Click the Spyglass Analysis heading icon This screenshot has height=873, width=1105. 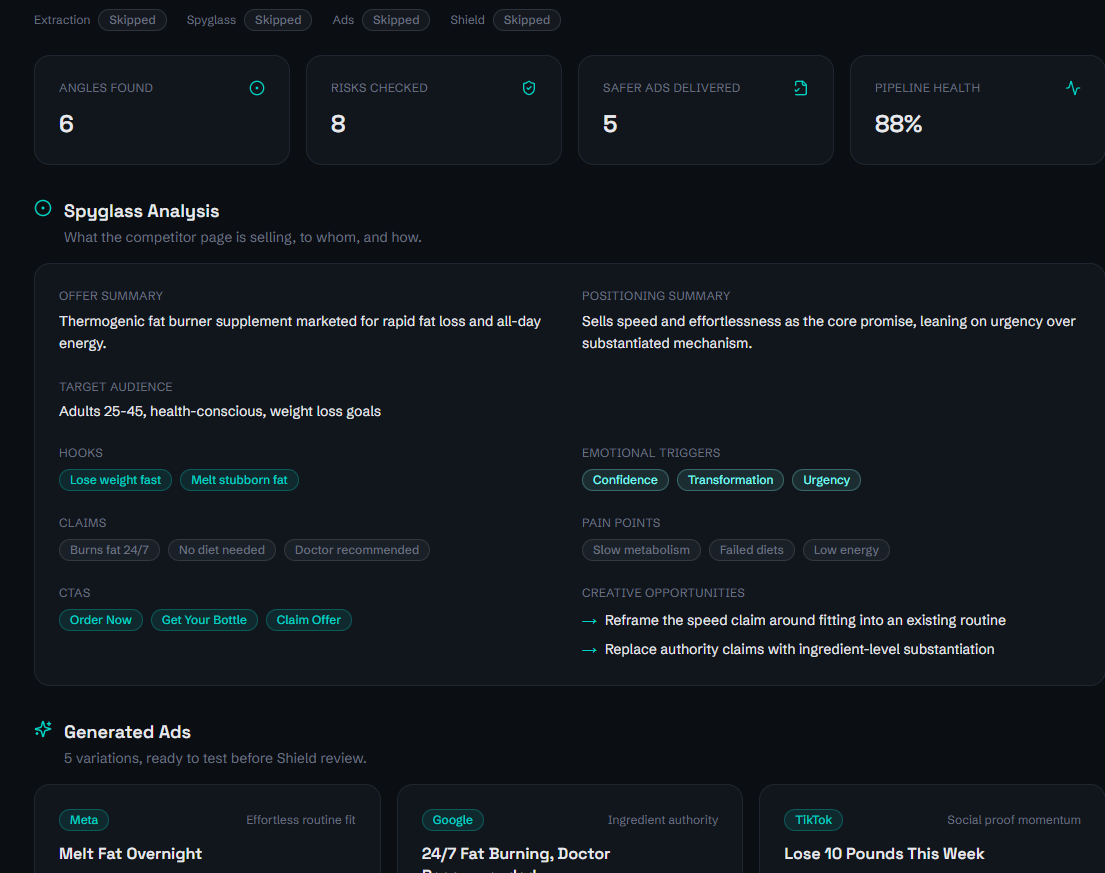[43, 209]
